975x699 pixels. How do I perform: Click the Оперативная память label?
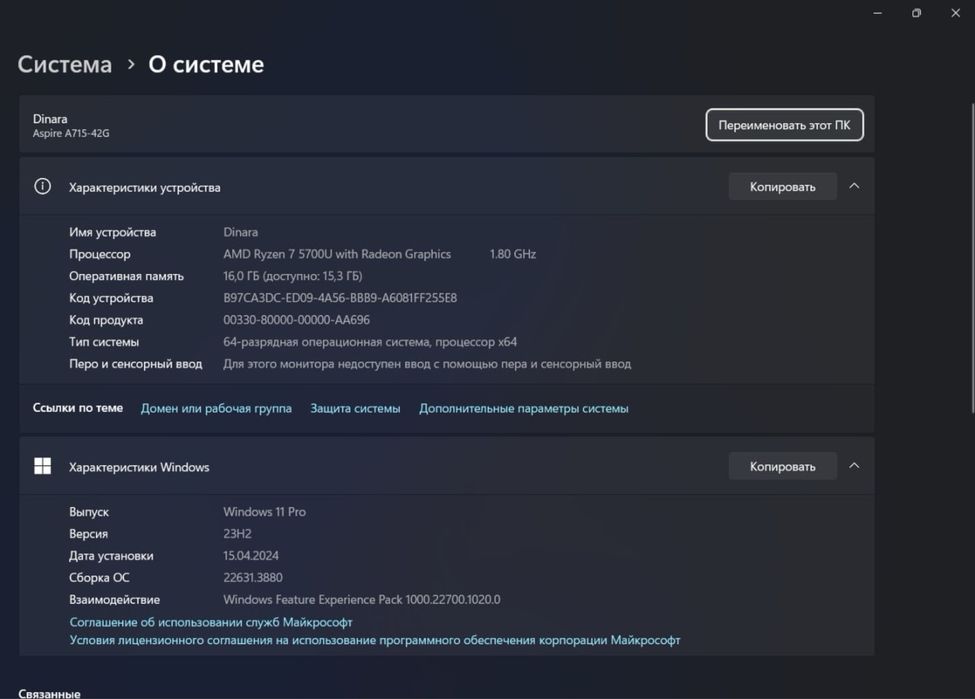coord(126,276)
